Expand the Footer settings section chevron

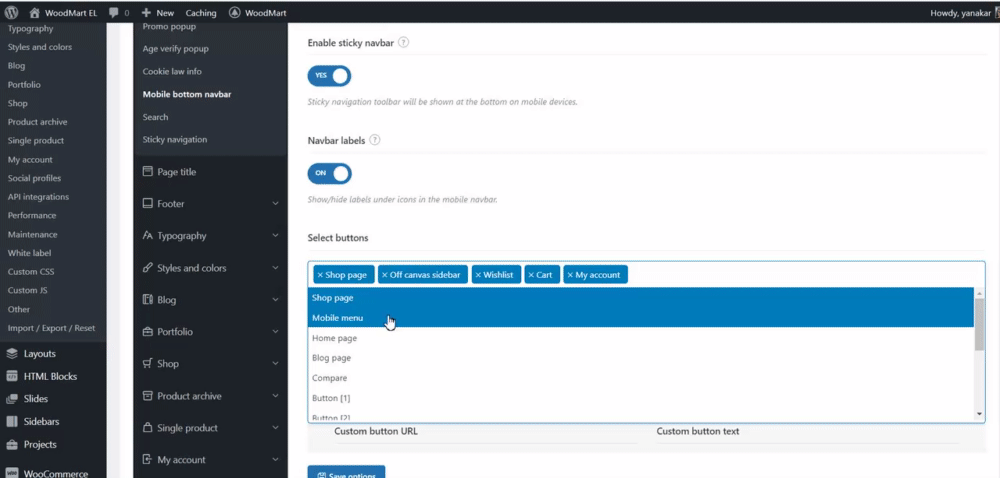point(276,204)
